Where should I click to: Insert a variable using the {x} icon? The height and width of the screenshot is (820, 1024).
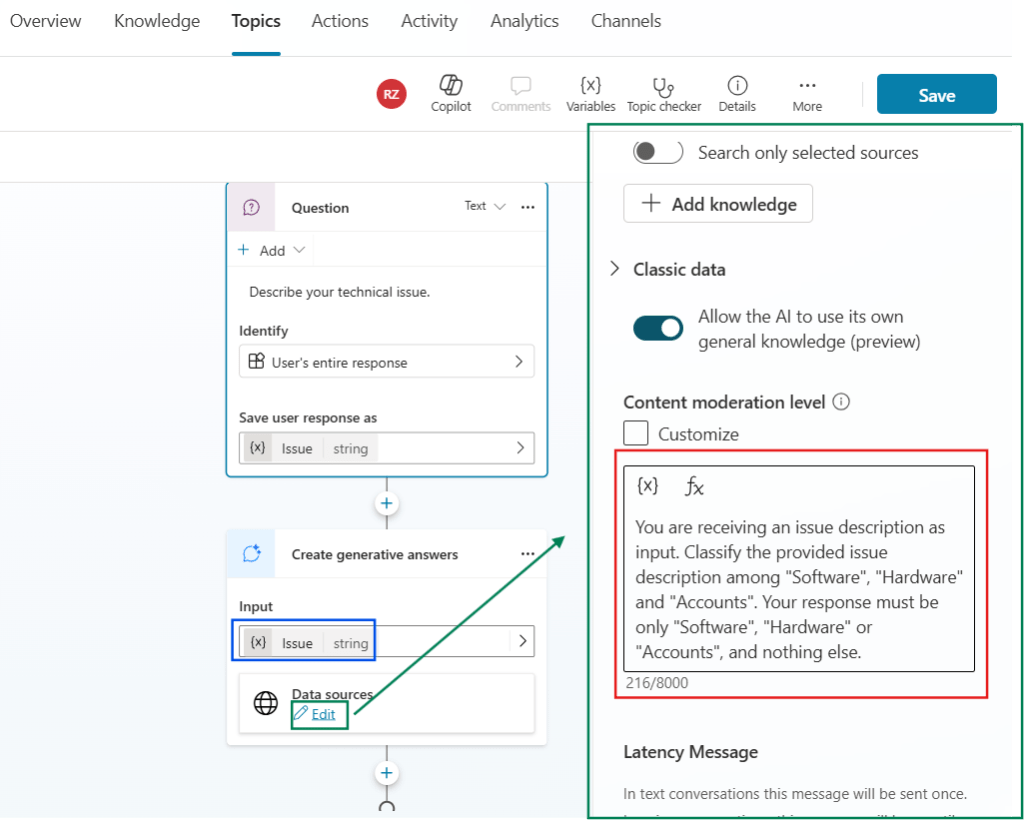coord(647,485)
